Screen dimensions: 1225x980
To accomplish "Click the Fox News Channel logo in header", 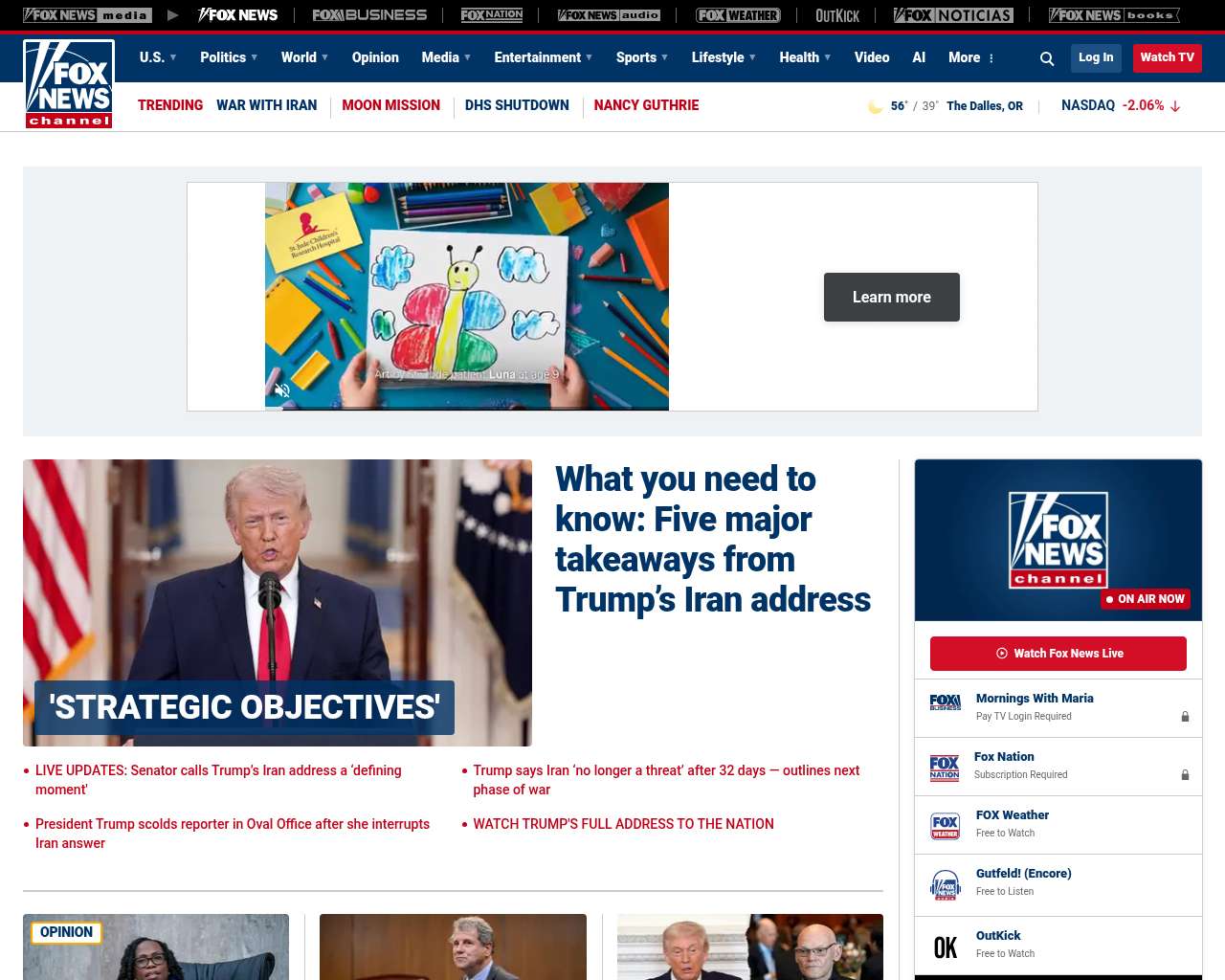I will coord(69,84).
